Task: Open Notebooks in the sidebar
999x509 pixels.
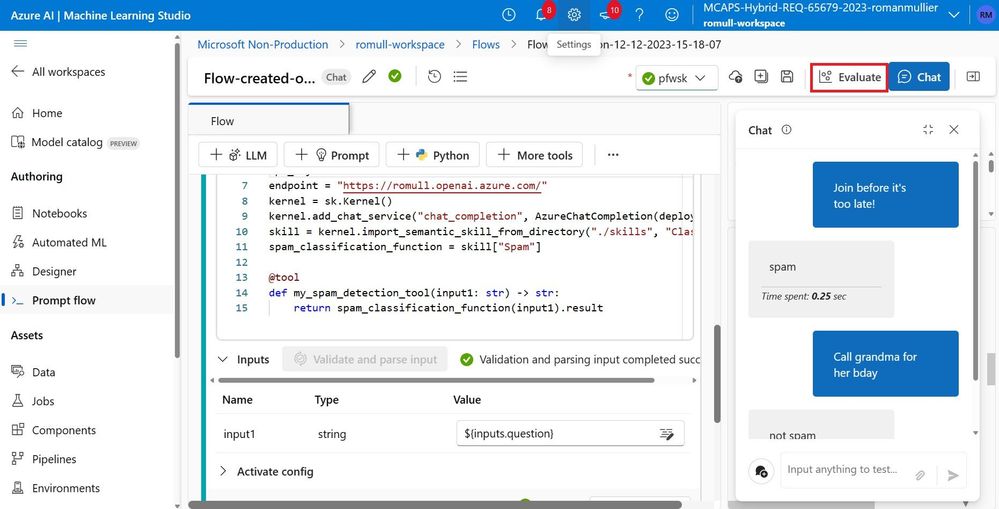Action: pyautogui.click(x=49, y=213)
